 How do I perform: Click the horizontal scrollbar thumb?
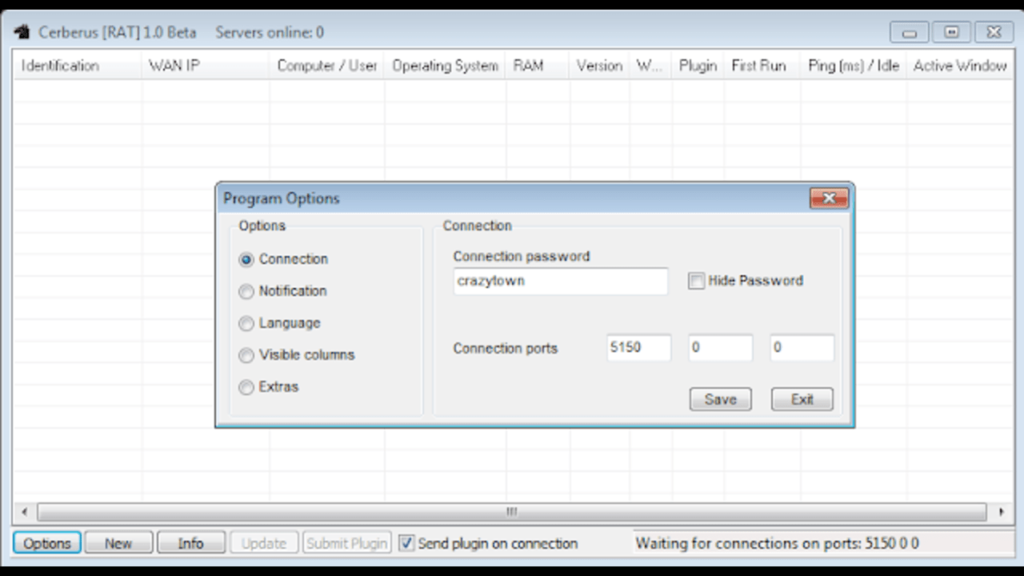click(511, 512)
